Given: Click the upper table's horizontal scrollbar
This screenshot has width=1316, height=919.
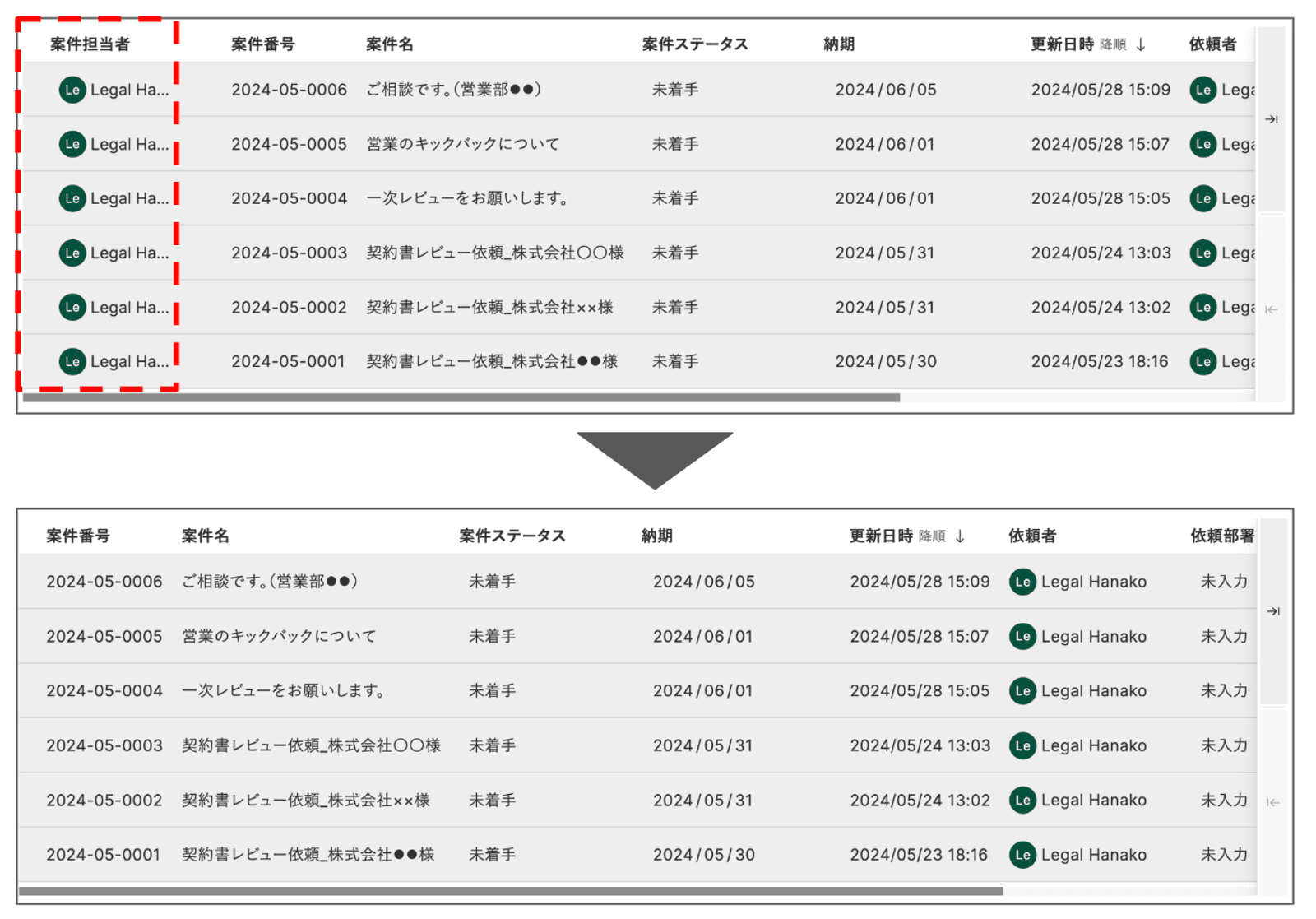Looking at the screenshot, I should pos(461,397).
